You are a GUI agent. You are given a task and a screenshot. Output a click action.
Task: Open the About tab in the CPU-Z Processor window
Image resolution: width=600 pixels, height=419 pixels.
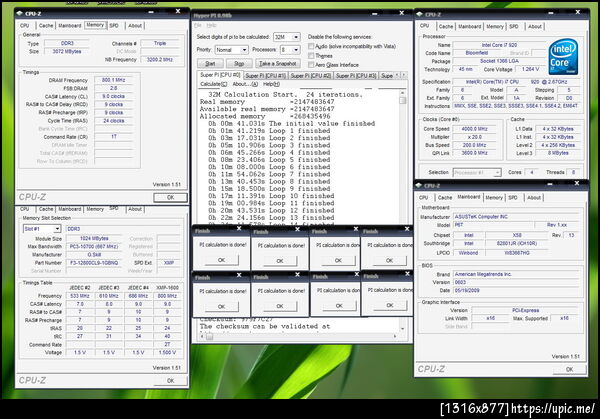point(535,27)
